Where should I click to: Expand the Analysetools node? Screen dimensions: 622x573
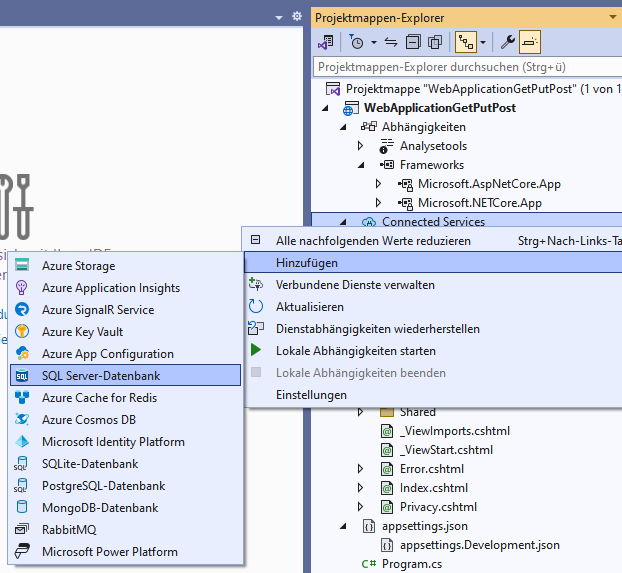pyautogui.click(x=360, y=146)
